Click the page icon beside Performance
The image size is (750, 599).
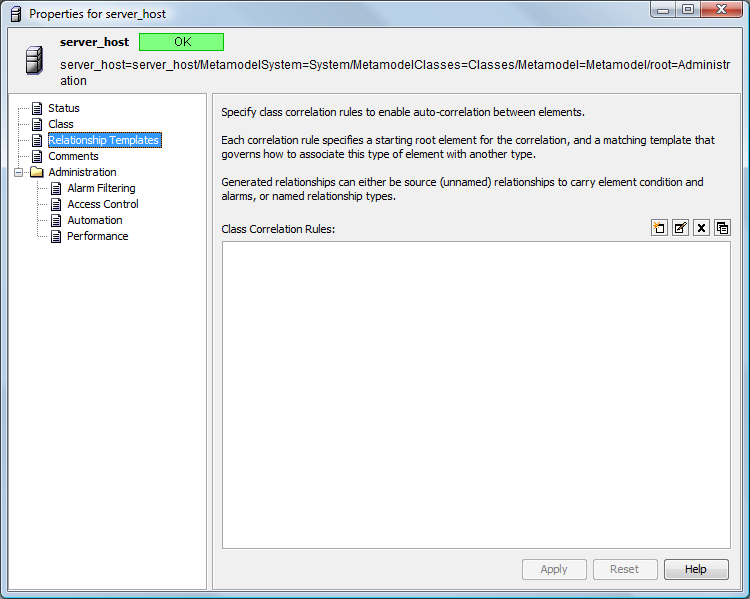56,236
